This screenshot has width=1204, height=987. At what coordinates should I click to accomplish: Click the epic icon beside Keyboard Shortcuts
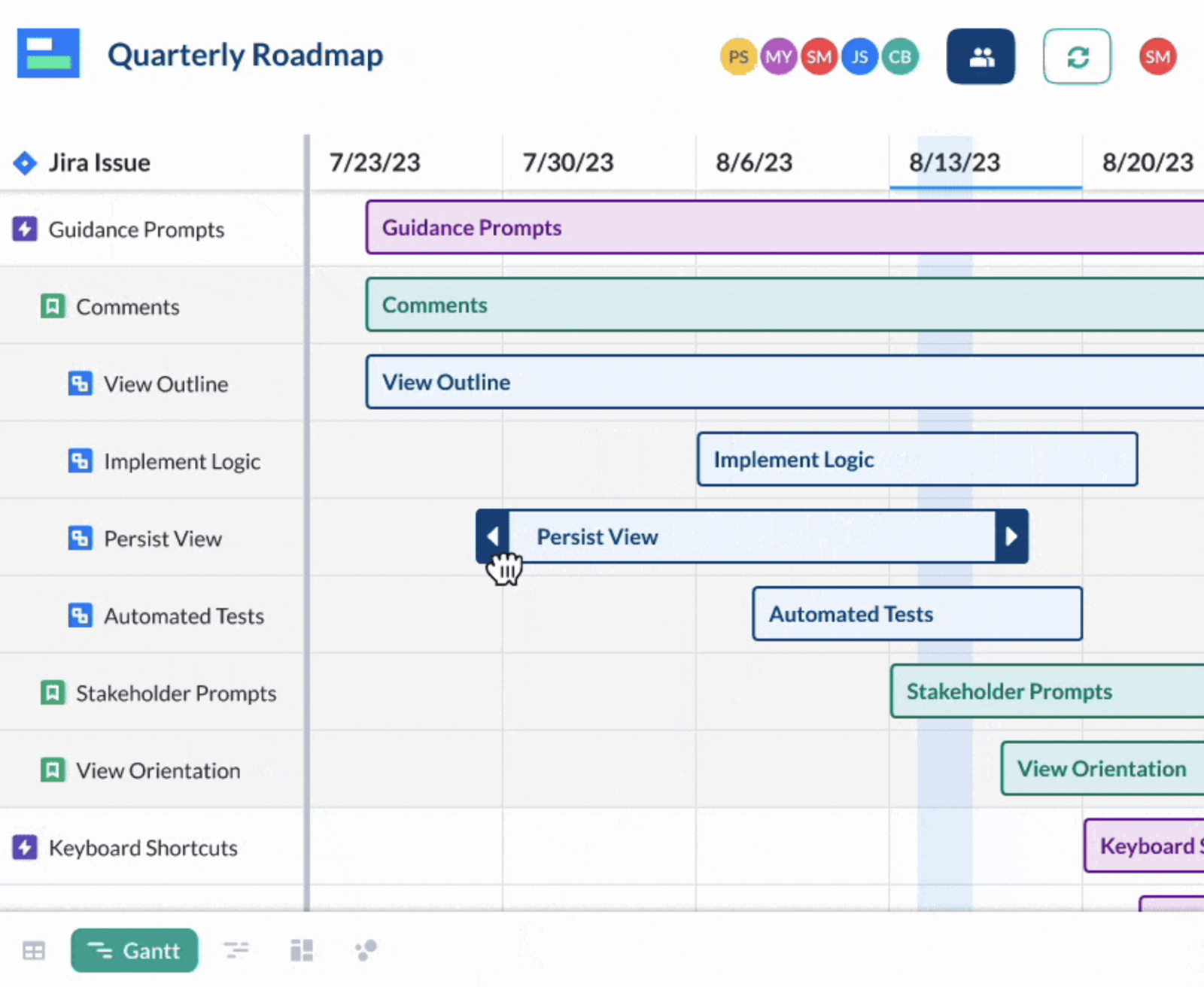coord(25,848)
